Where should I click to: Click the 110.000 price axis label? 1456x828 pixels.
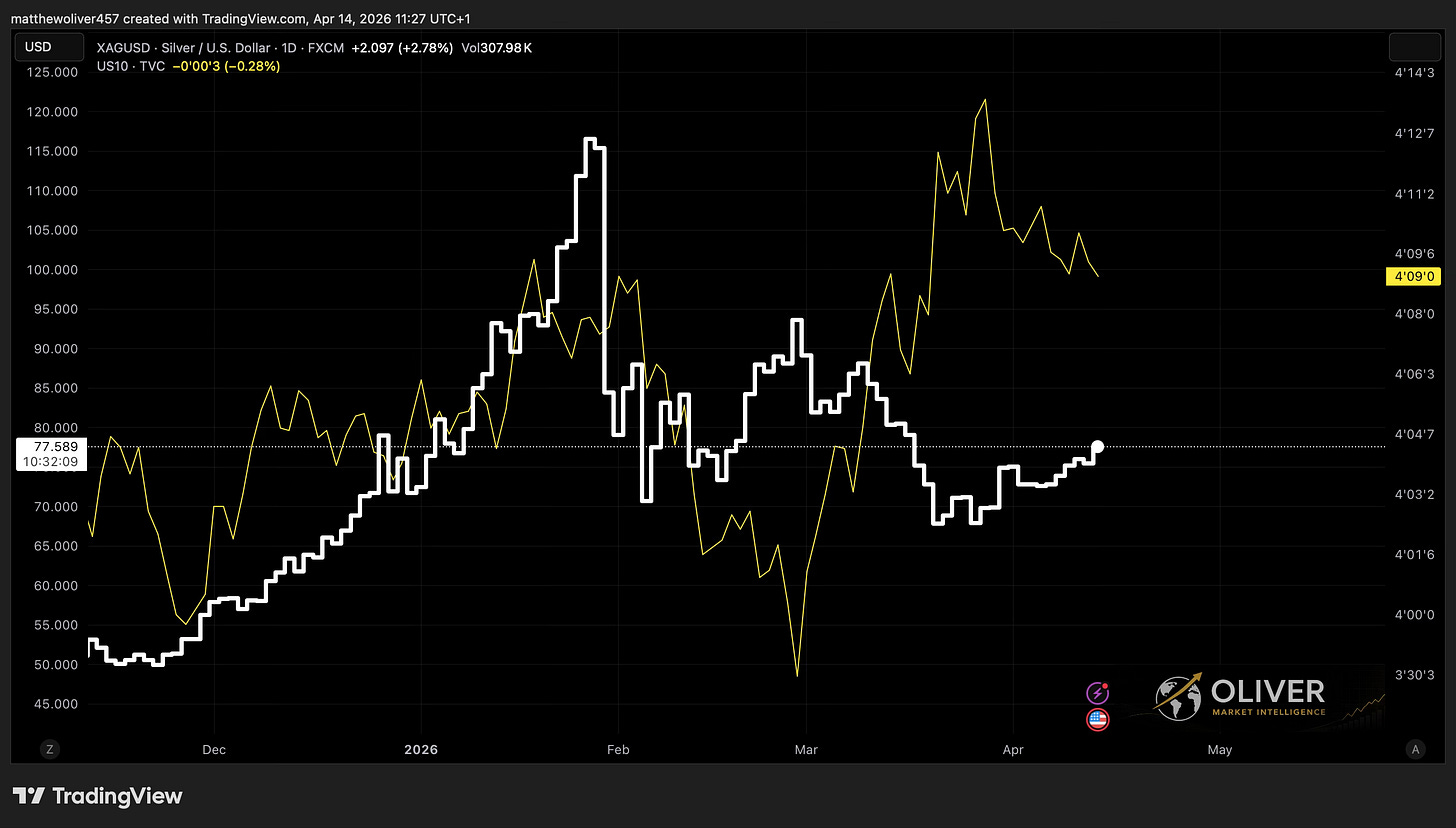coord(54,191)
